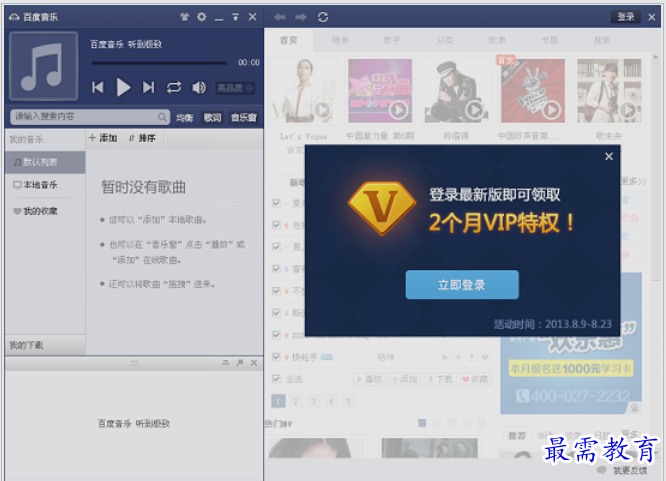Focus the 请输入搜索内容 search field

click(x=90, y=117)
